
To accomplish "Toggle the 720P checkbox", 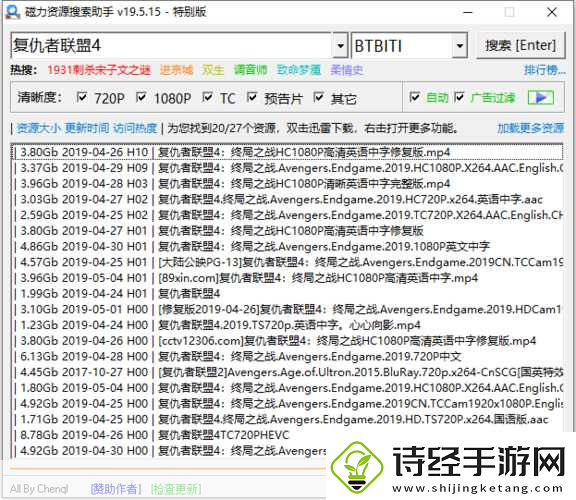I will 82,97.
